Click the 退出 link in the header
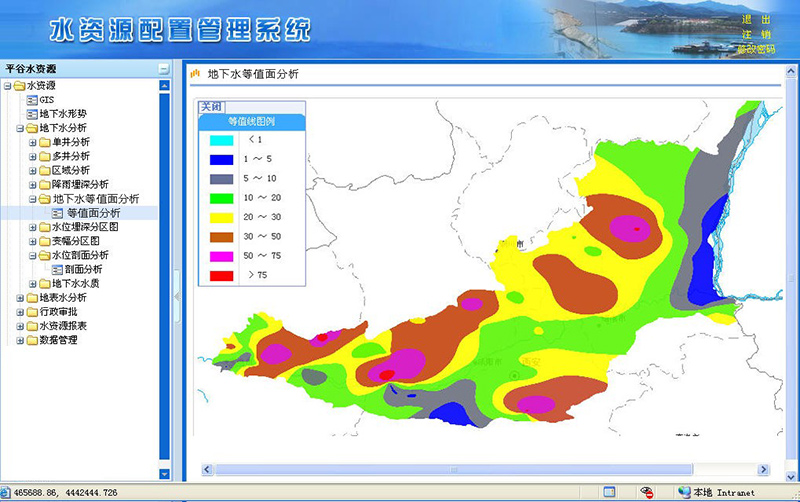This screenshot has height=502, width=800. 755,19
